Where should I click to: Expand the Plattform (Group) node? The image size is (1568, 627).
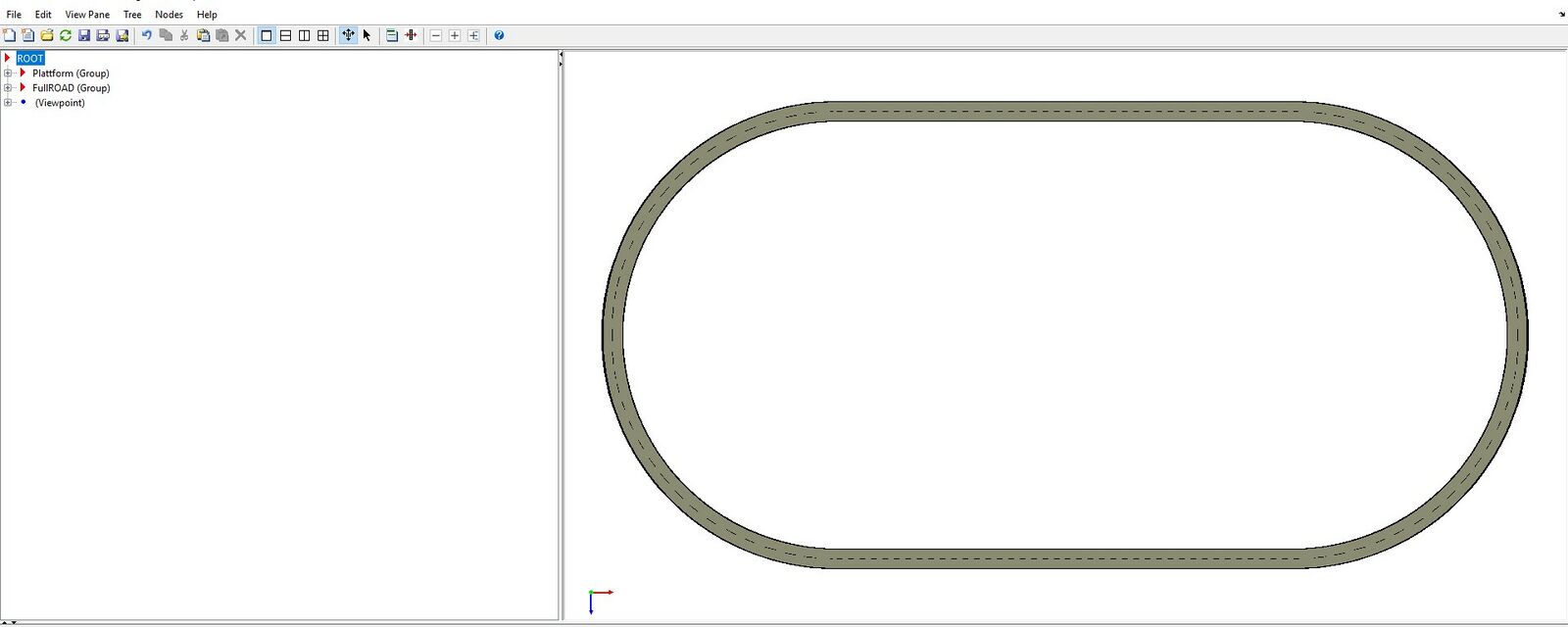(x=8, y=73)
